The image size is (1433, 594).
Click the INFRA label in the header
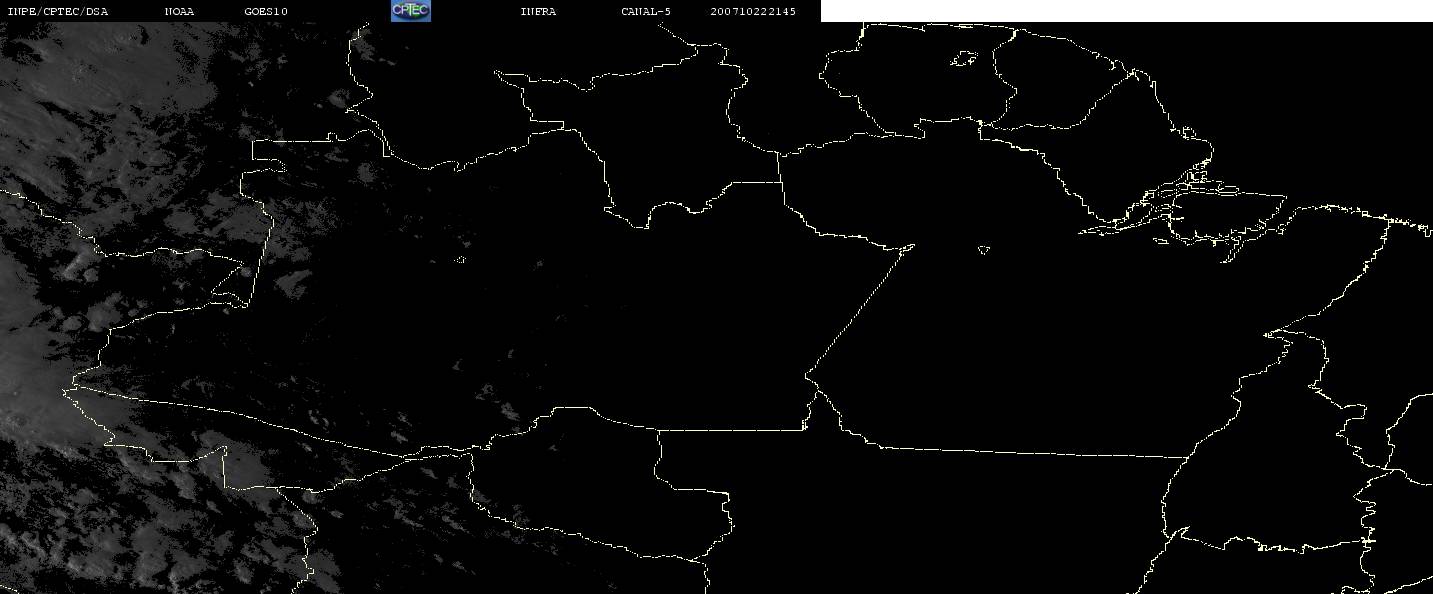click(538, 11)
